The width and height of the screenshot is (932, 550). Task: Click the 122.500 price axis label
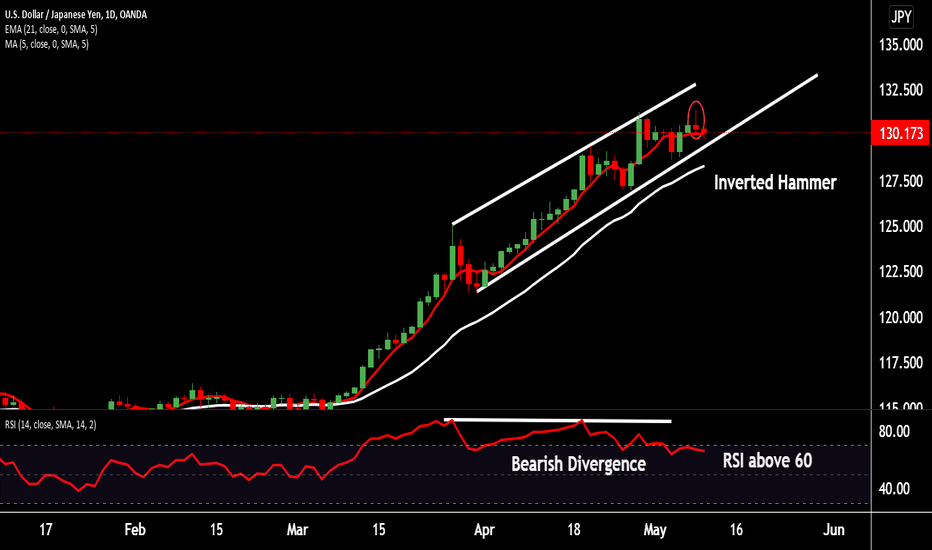pyautogui.click(x=900, y=271)
